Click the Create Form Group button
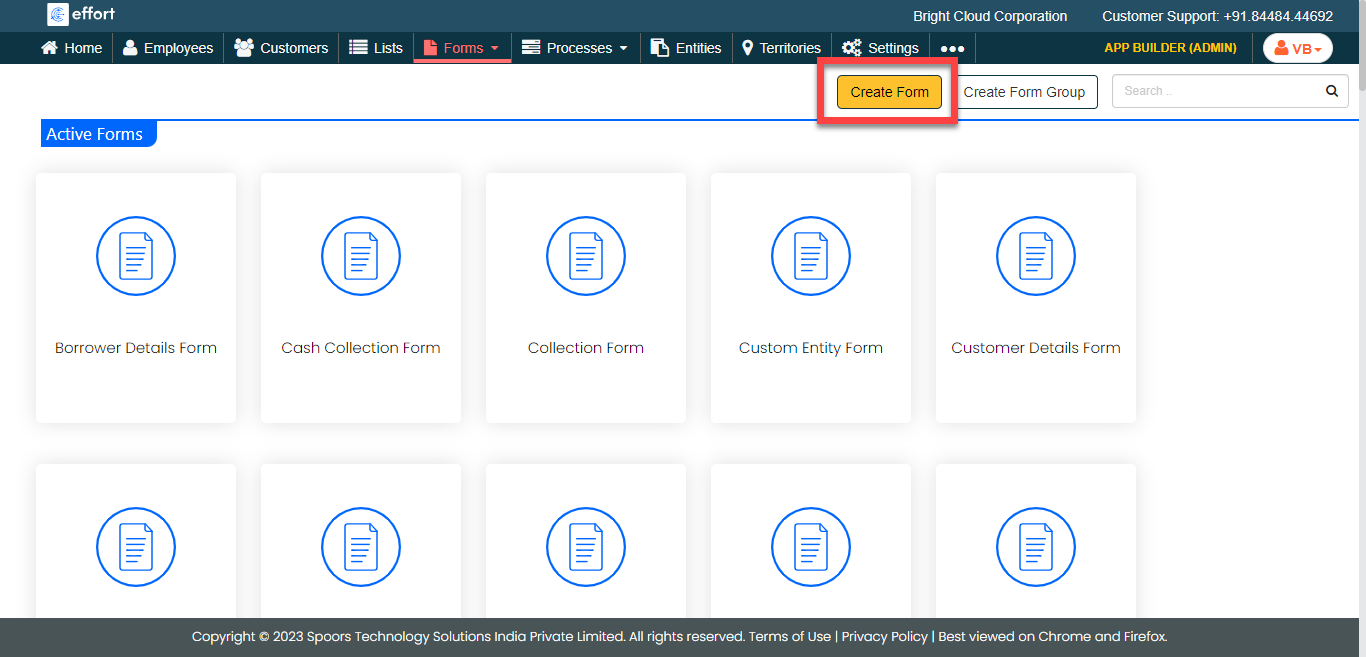The image size is (1366, 657). point(1023,92)
